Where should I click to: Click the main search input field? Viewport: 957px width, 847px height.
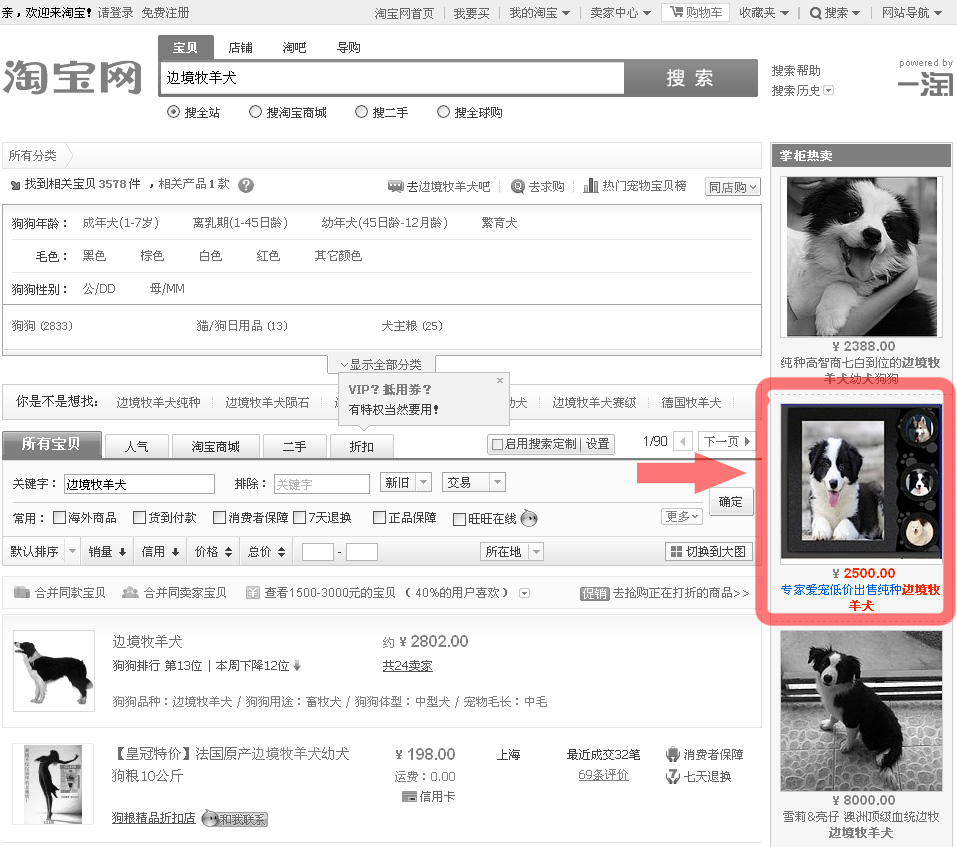pyautogui.click(x=392, y=78)
